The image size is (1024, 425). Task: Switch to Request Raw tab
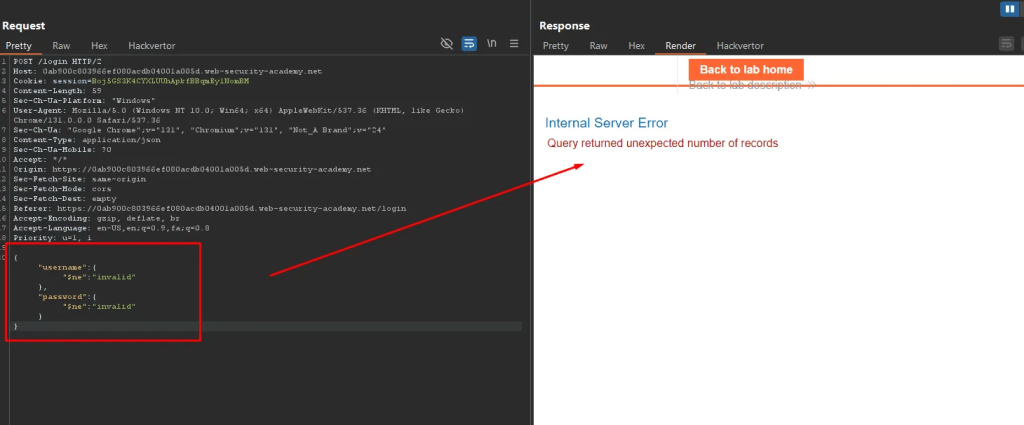coord(61,46)
